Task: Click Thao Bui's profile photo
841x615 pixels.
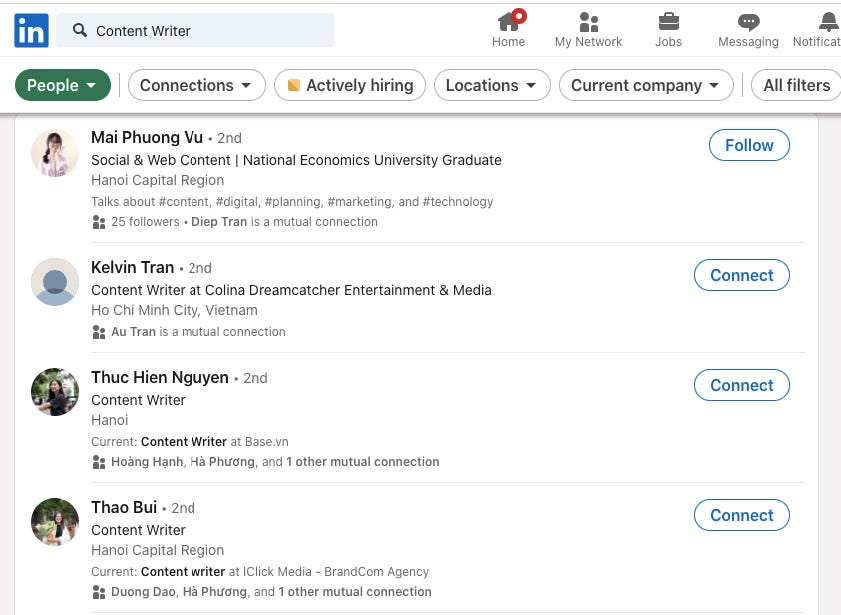Action: 55,522
